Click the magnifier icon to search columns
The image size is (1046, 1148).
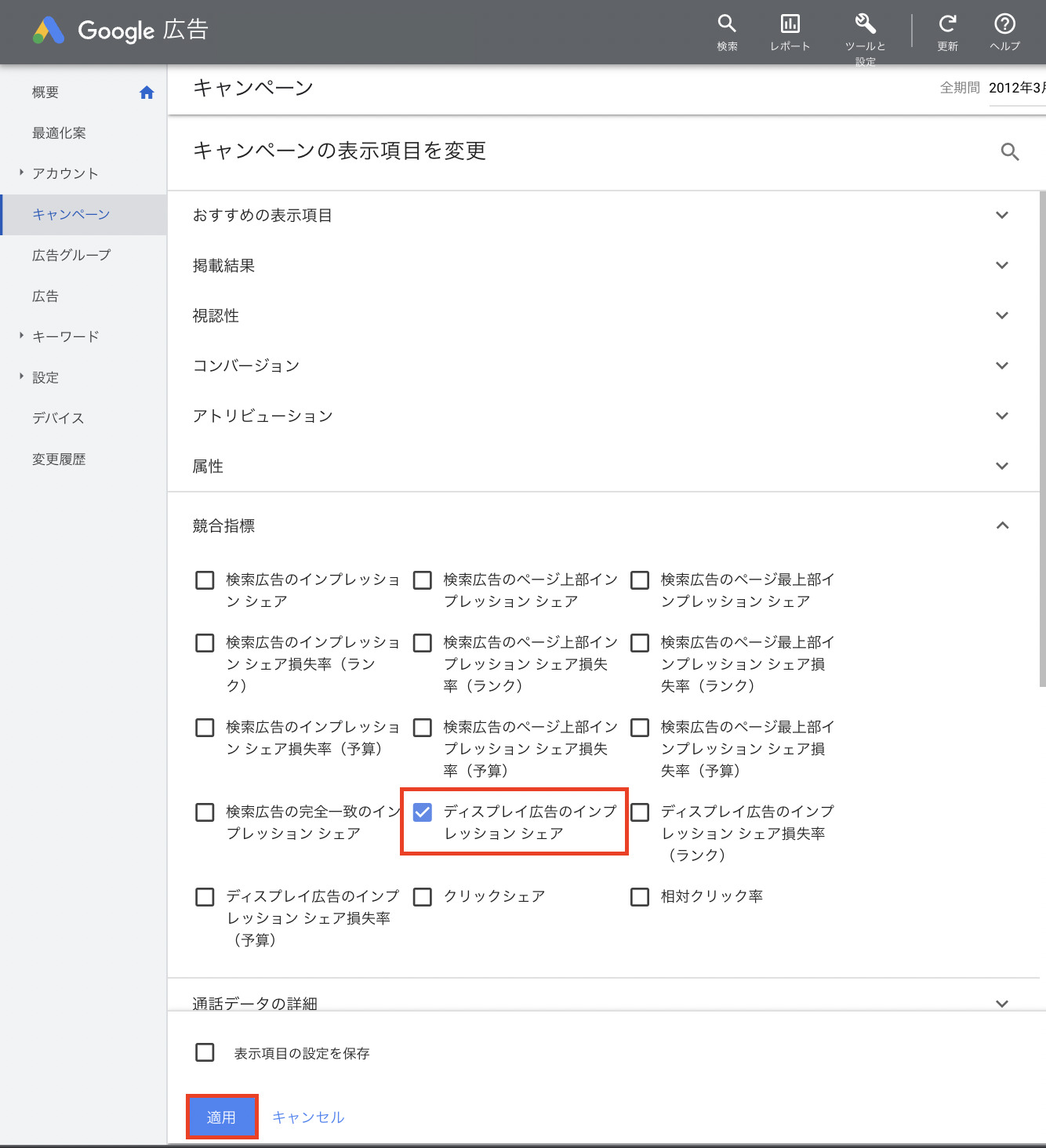click(1010, 152)
